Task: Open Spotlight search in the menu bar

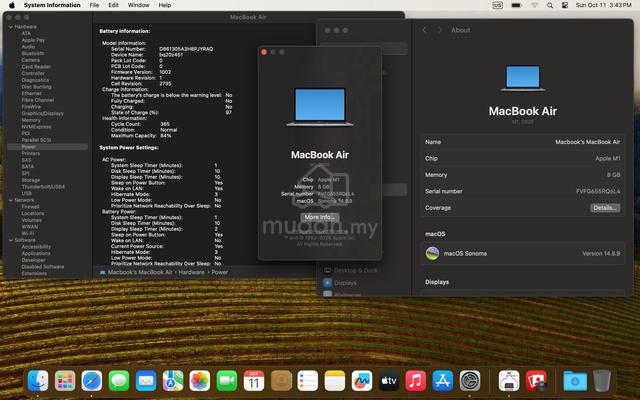Action: (550, 5)
